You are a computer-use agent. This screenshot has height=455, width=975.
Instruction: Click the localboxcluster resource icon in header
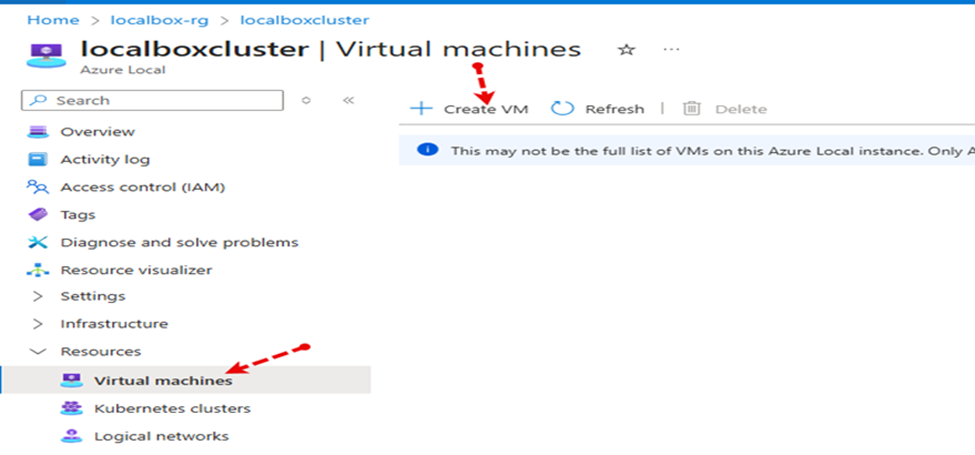[45, 54]
